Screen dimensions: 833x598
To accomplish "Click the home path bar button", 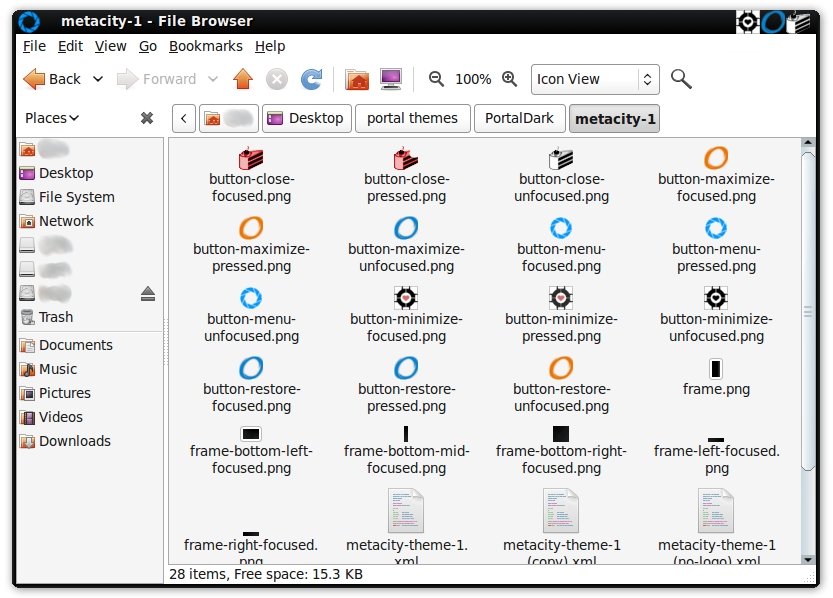I will pyautogui.click(x=228, y=118).
